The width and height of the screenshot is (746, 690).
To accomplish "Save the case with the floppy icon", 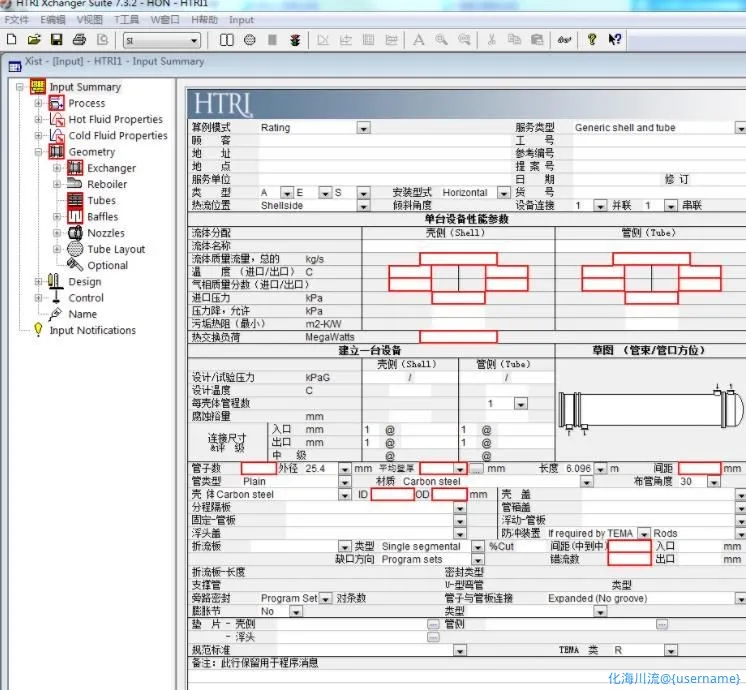I will (57, 39).
